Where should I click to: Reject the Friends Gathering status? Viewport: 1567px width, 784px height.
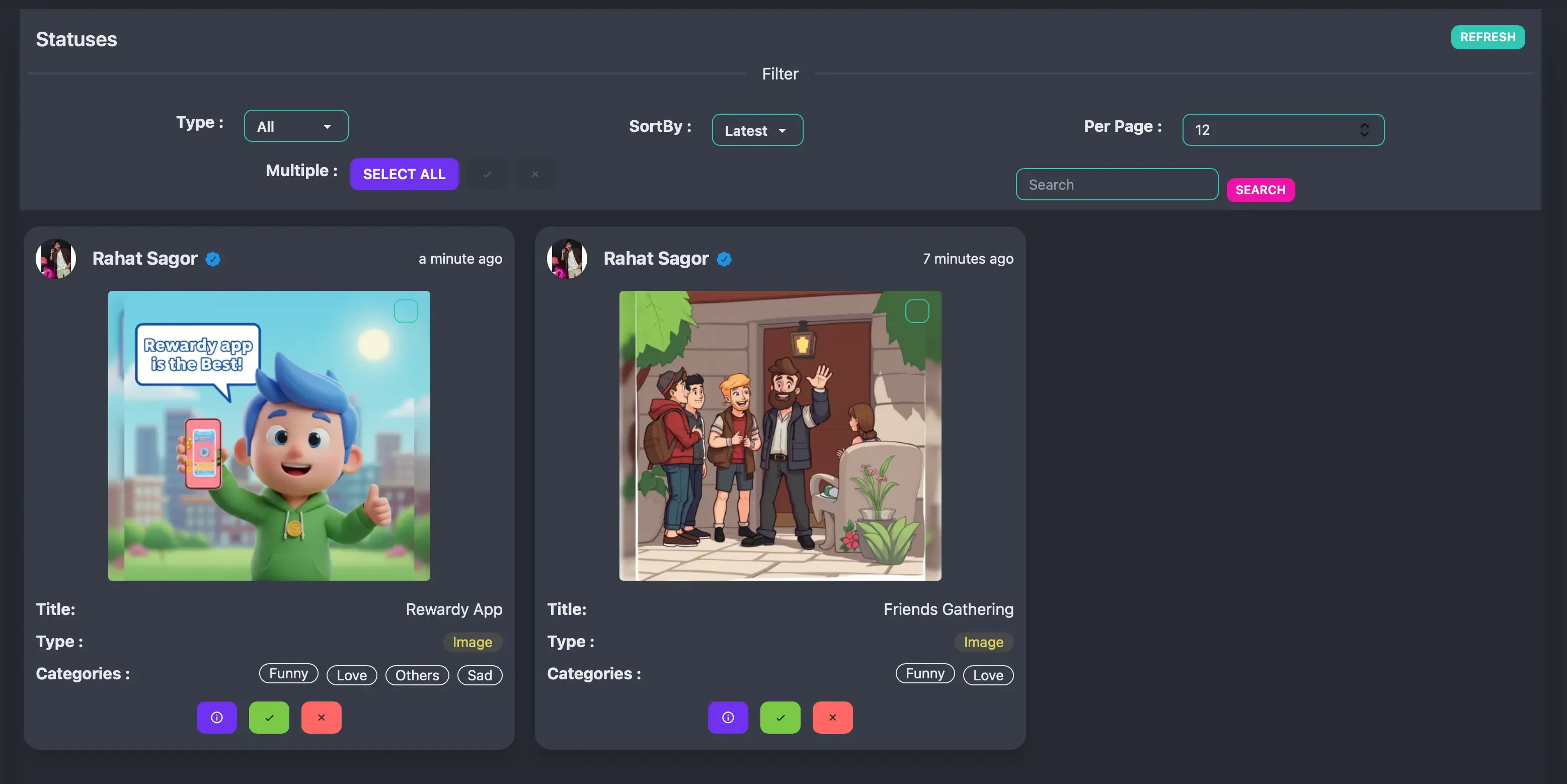click(833, 718)
